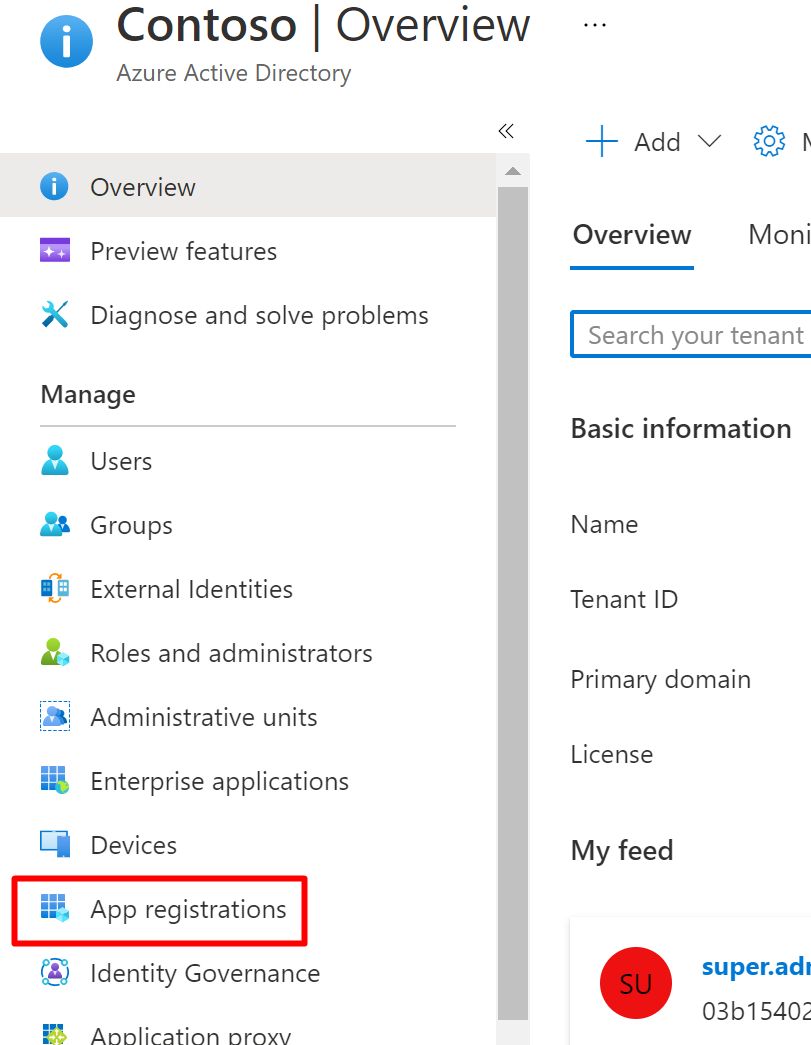Click the settings gear icon in toolbar

click(768, 142)
